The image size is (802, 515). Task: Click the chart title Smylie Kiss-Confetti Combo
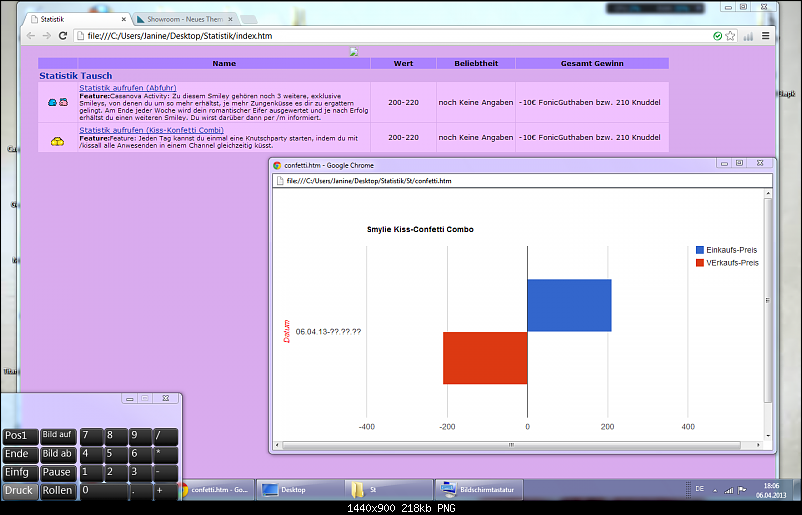pos(420,230)
